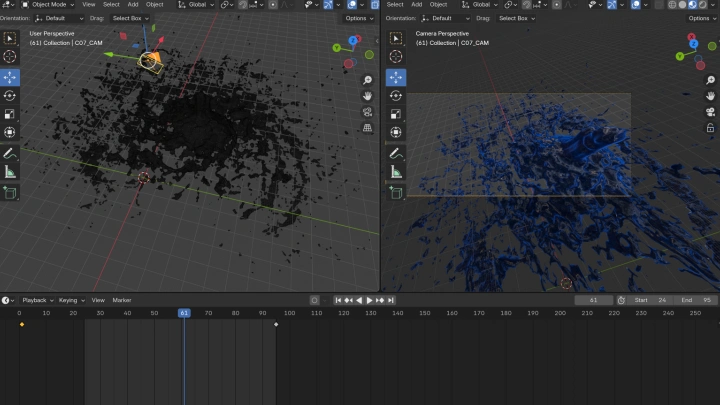Image resolution: width=720 pixels, height=405 pixels.
Task: Select the Select Box tool in camera viewport
Action: click(396, 38)
